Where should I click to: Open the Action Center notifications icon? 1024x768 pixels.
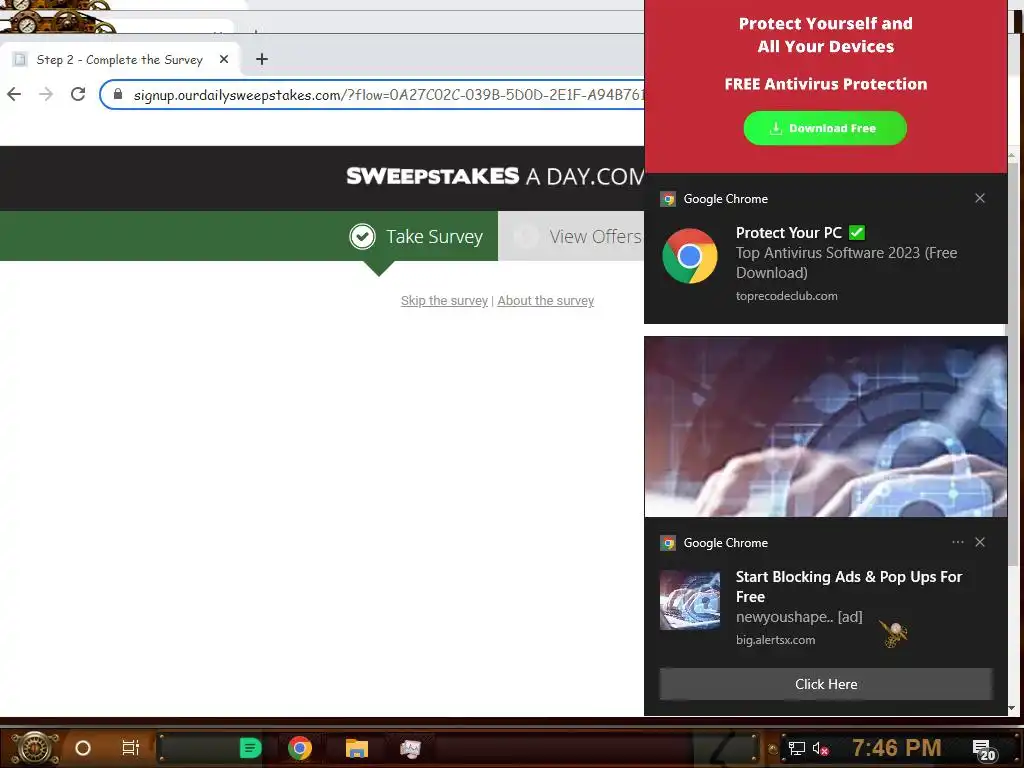[983, 749]
